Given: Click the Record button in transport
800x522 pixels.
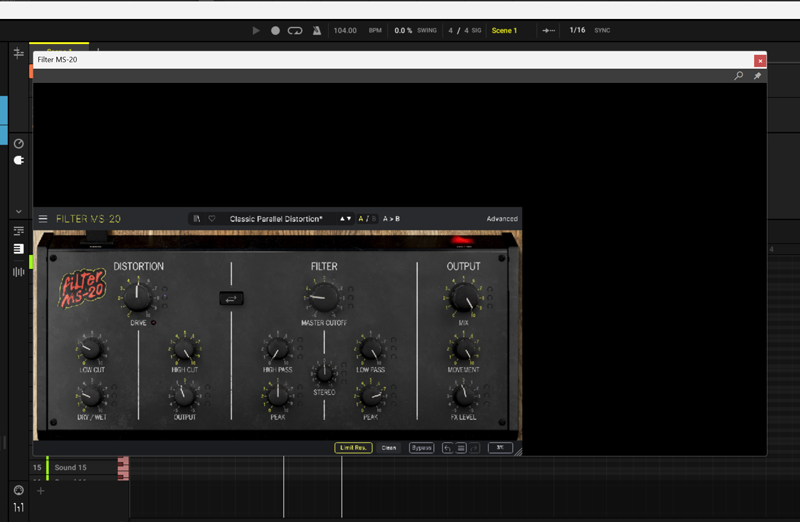Looking at the screenshot, I should (275, 31).
